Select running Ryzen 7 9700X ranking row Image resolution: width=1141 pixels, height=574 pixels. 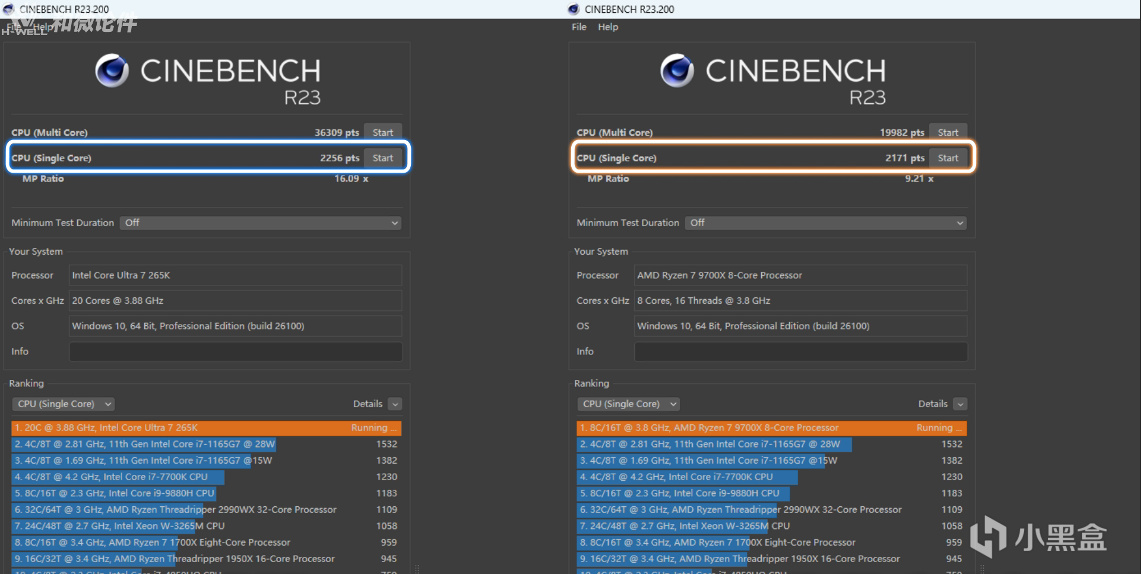[x=772, y=428]
